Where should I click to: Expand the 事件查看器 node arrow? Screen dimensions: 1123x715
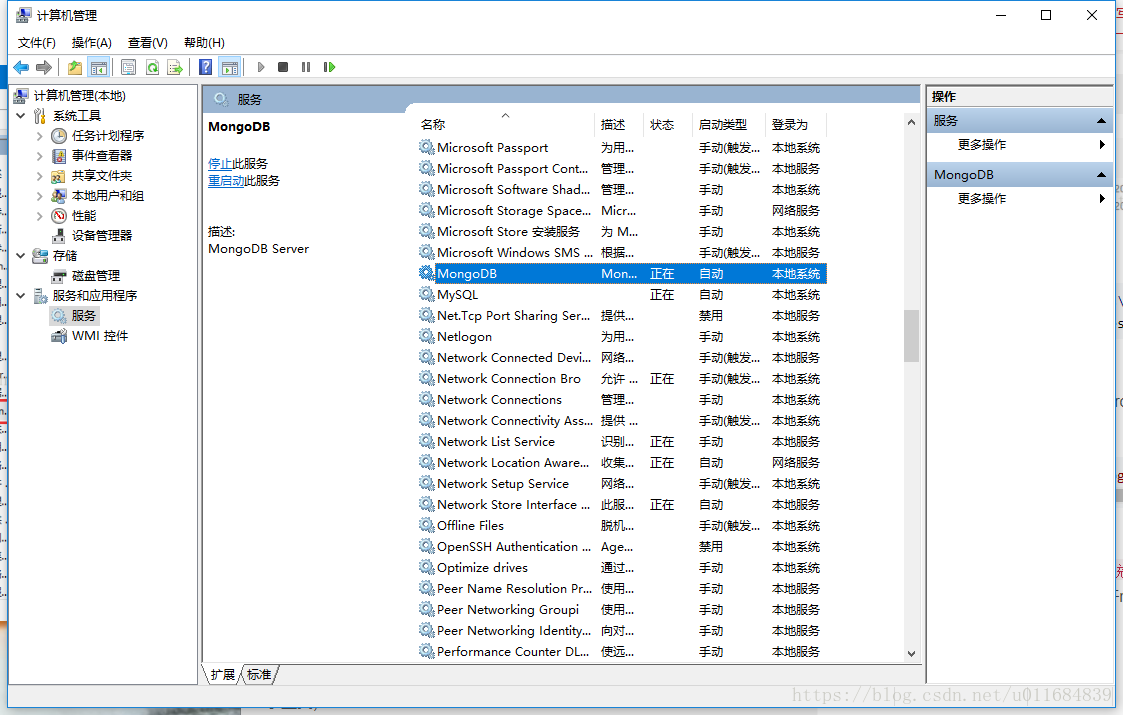39,155
